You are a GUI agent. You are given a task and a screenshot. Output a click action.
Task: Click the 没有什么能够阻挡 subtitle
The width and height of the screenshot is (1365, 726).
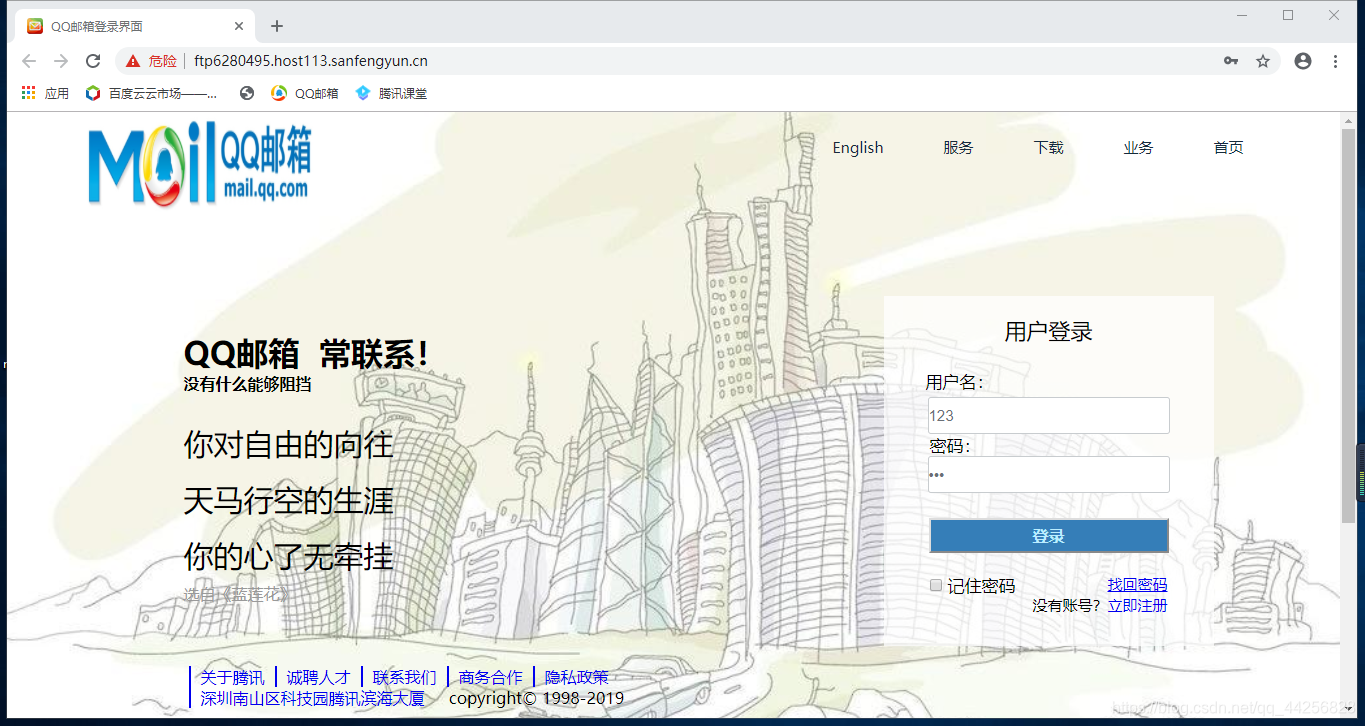(247, 384)
